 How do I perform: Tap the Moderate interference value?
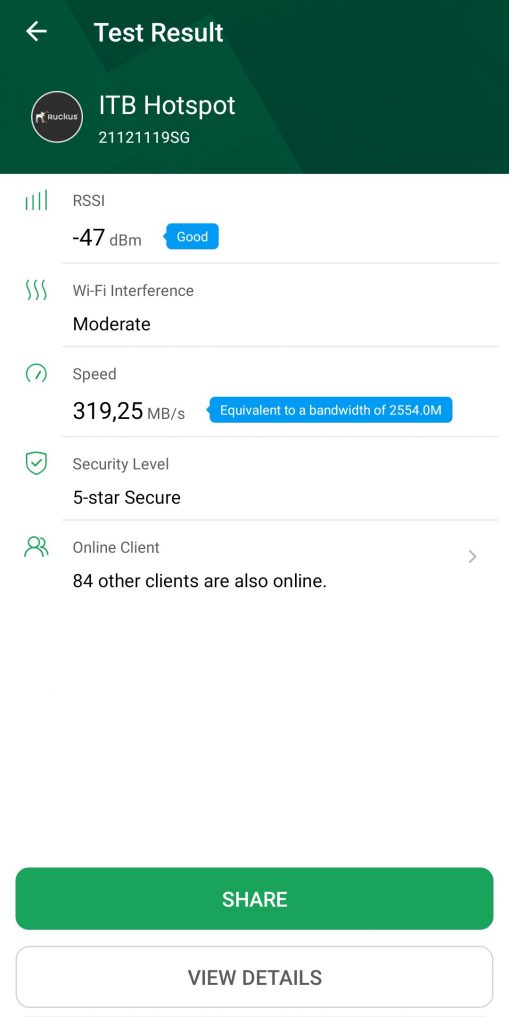click(112, 324)
